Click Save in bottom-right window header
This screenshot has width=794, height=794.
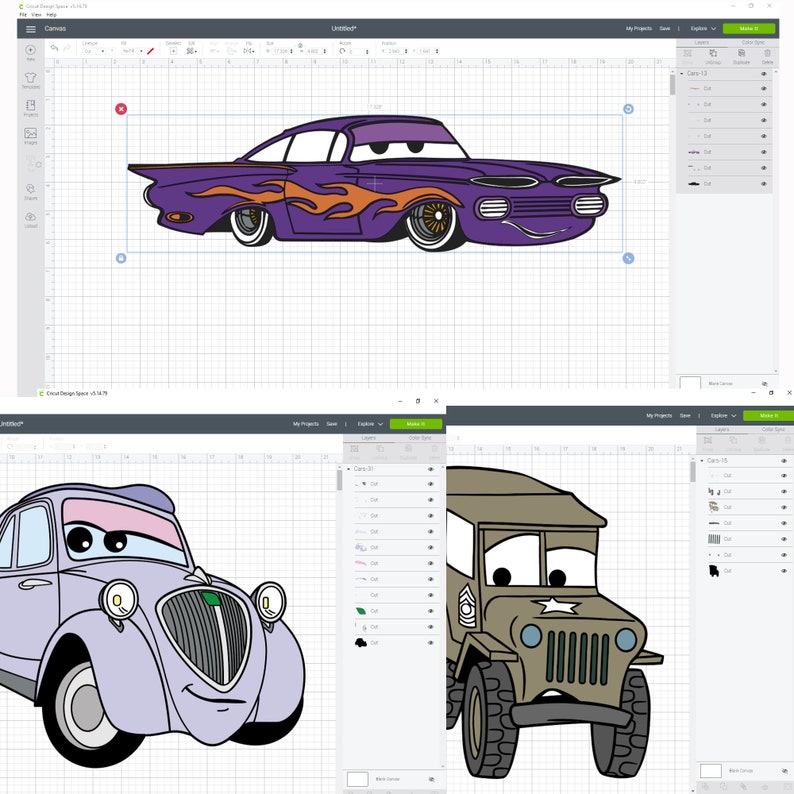point(685,416)
